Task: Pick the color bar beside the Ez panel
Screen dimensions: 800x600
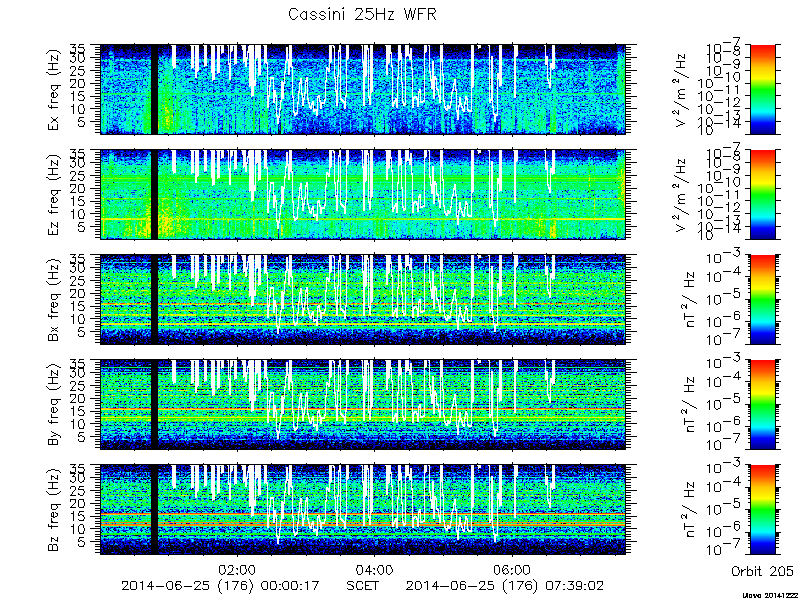Action: tap(762, 194)
